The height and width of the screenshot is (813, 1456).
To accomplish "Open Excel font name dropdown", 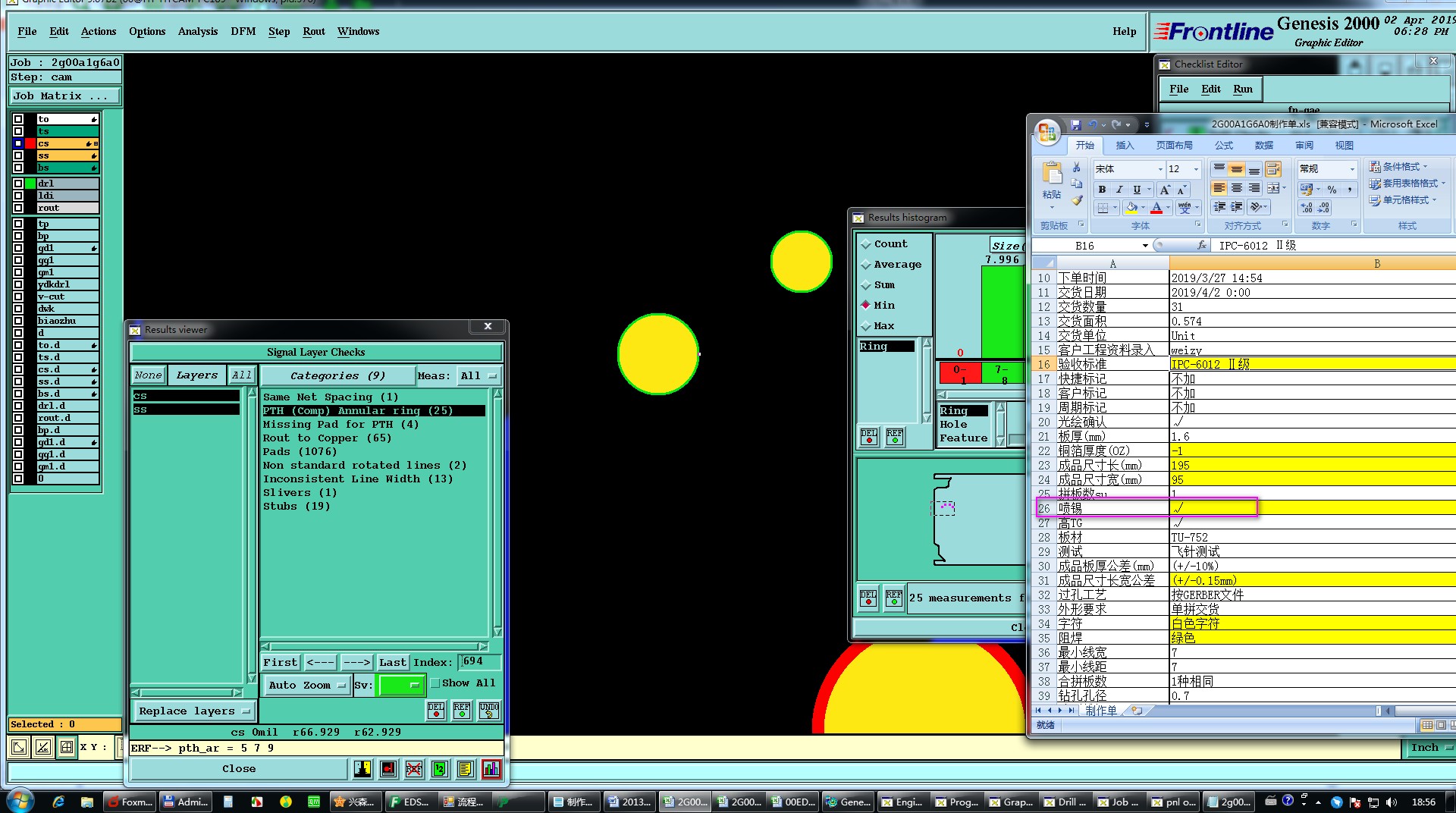I will point(1160,169).
